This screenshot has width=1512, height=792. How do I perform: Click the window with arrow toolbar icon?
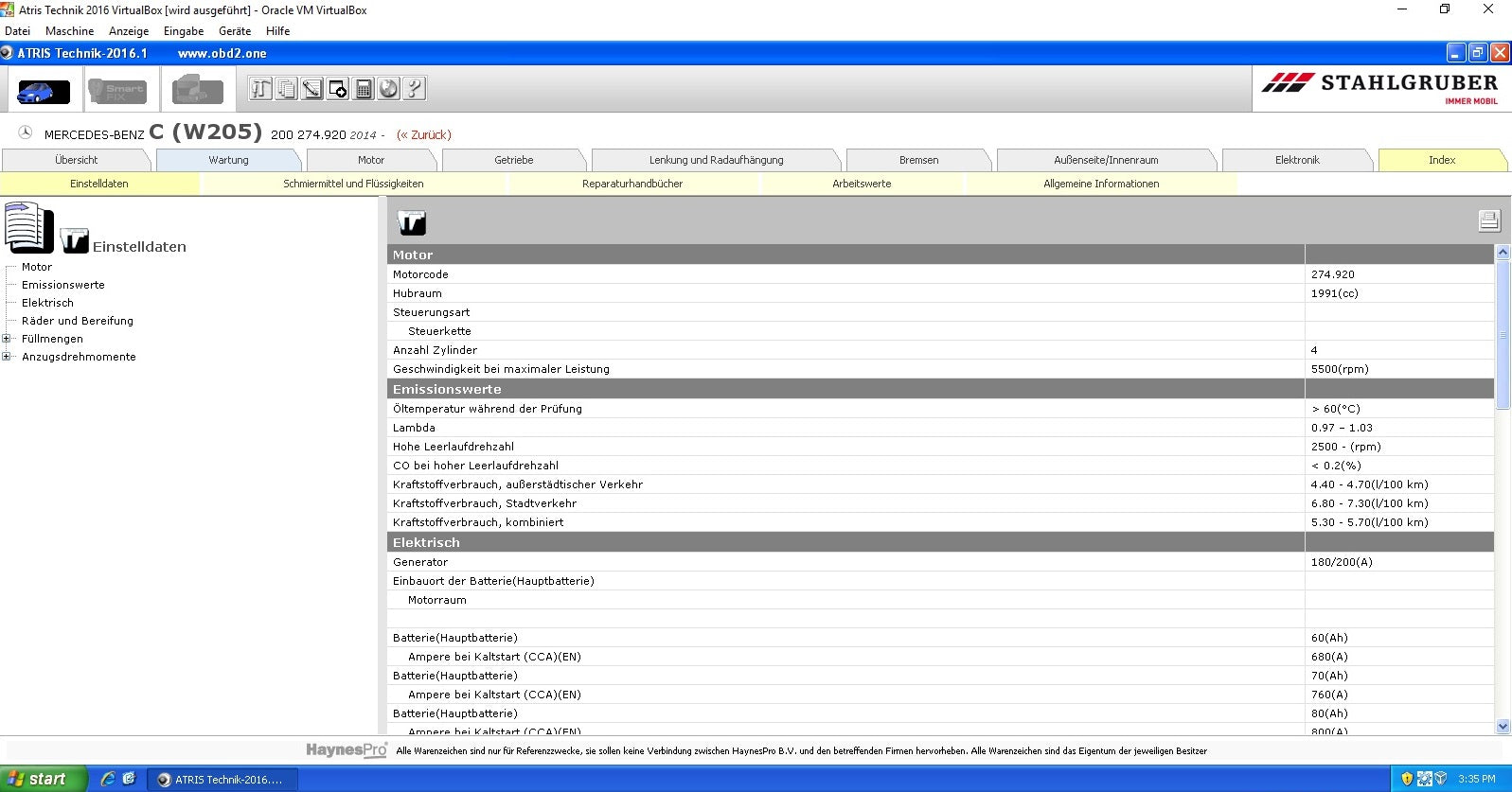pyautogui.click(x=337, y=89)
